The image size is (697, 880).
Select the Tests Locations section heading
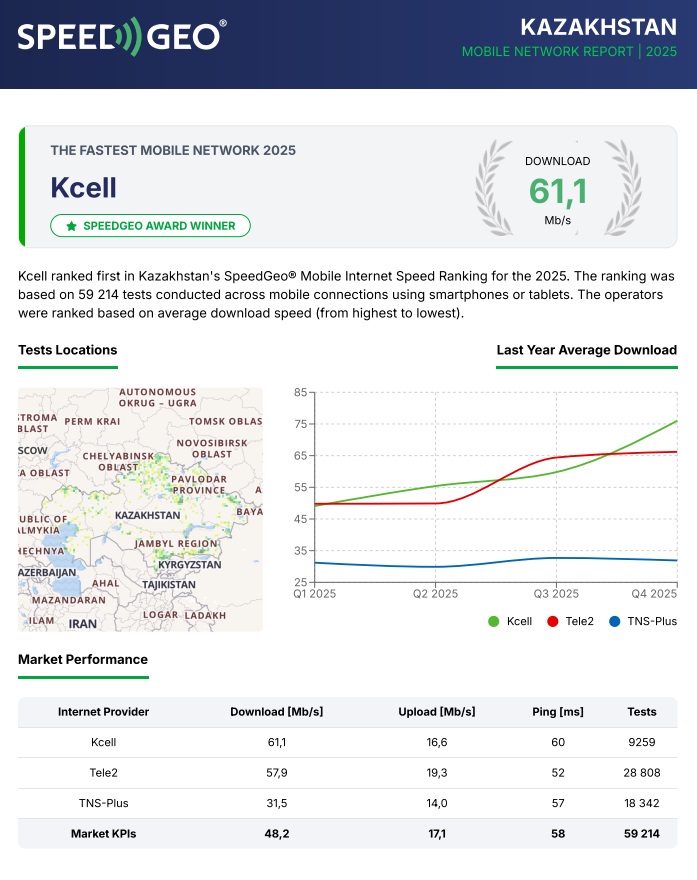(67, 350)
